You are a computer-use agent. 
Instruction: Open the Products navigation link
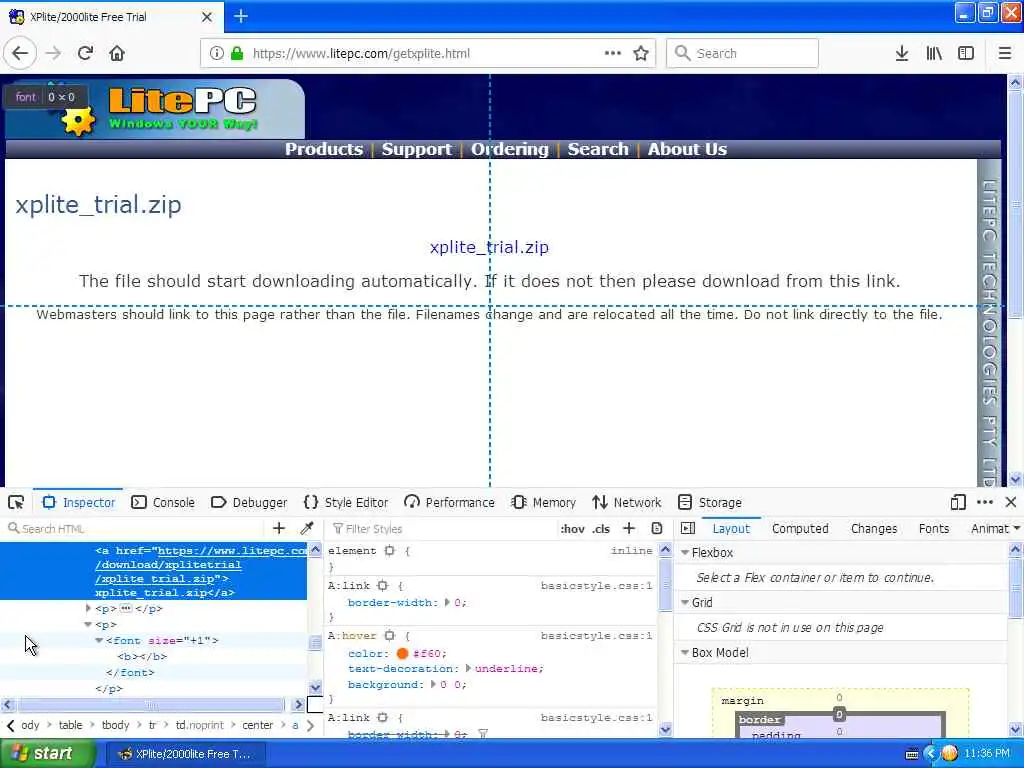(324, 149)
